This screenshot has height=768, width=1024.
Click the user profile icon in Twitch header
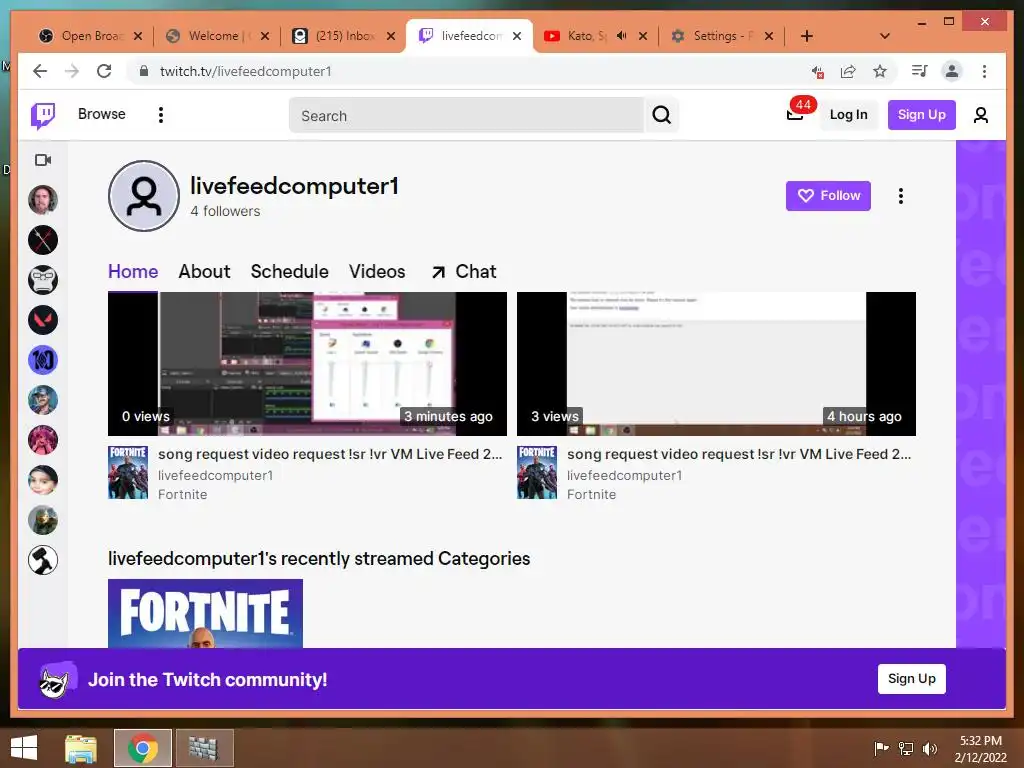click(980, 115)
